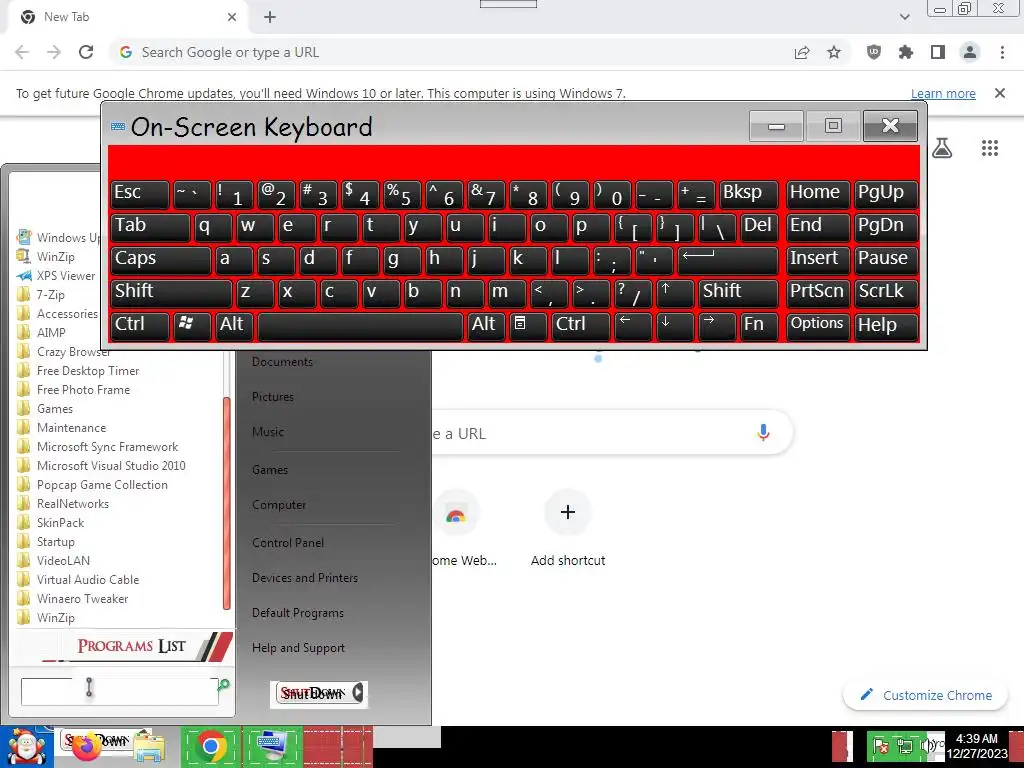Open Devices and Printers in Start menu
This screenshot has width=1024, height=768.
click(305, 578)
